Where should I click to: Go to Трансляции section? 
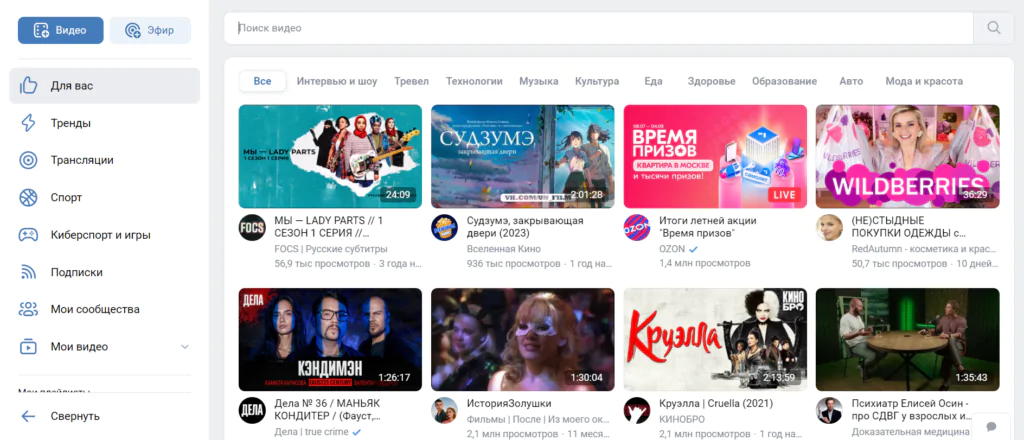click(104, 160)
